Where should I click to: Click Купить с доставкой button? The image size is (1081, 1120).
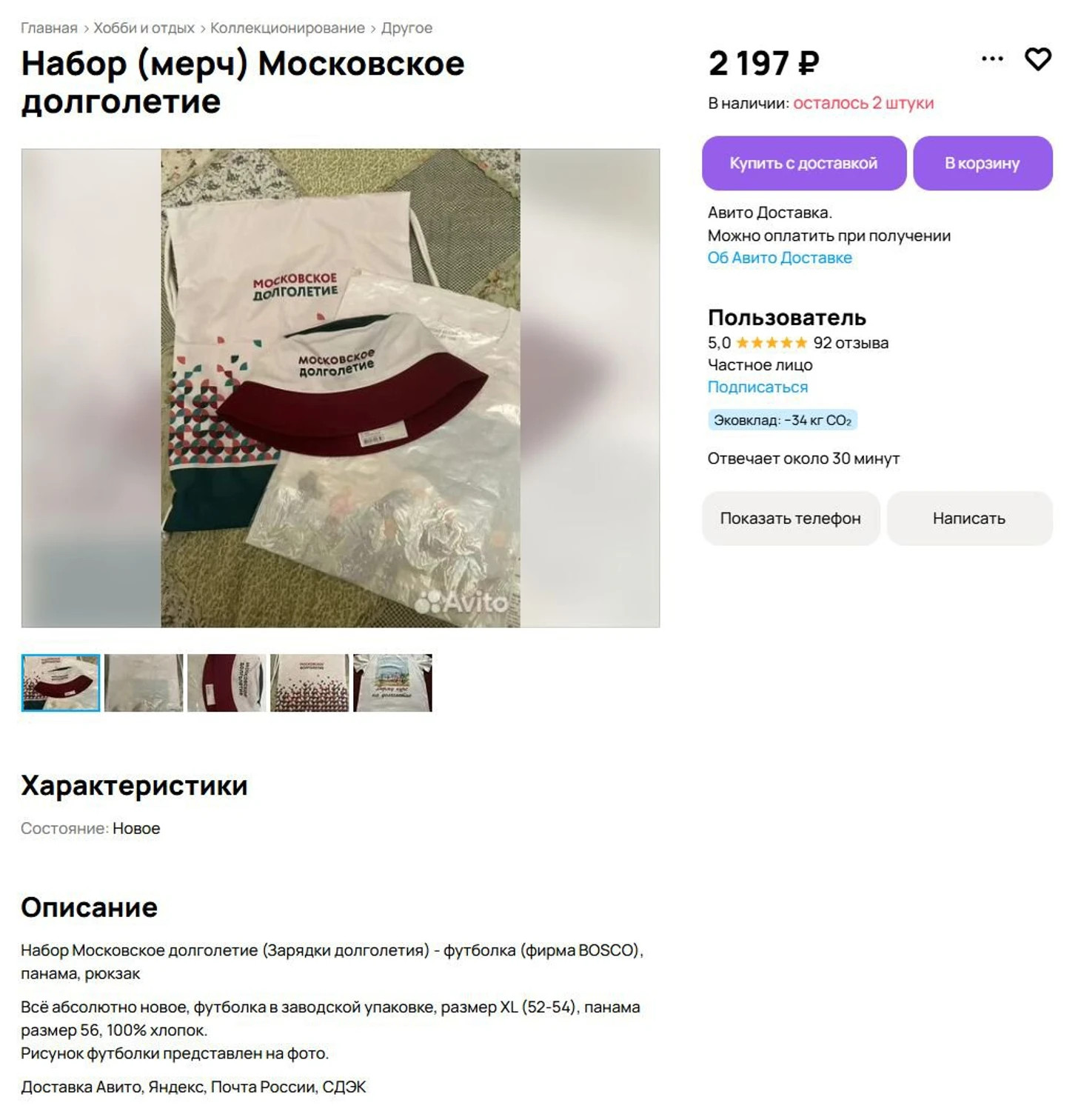(x=804, y=163)
